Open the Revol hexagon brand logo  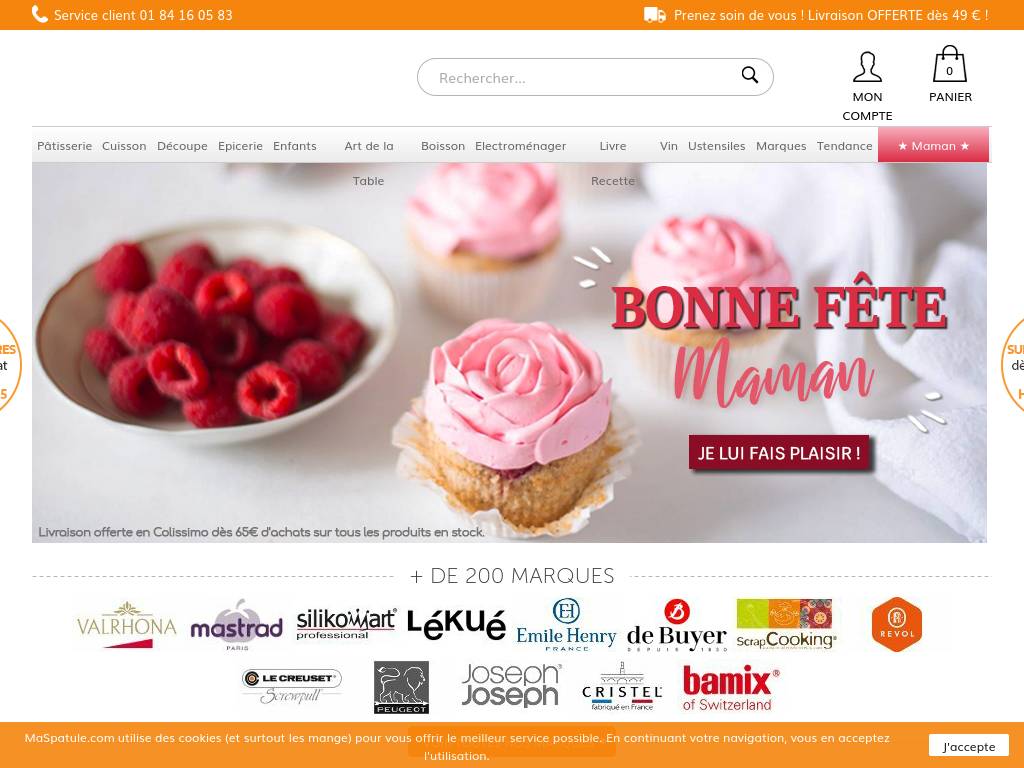point(897,624)
